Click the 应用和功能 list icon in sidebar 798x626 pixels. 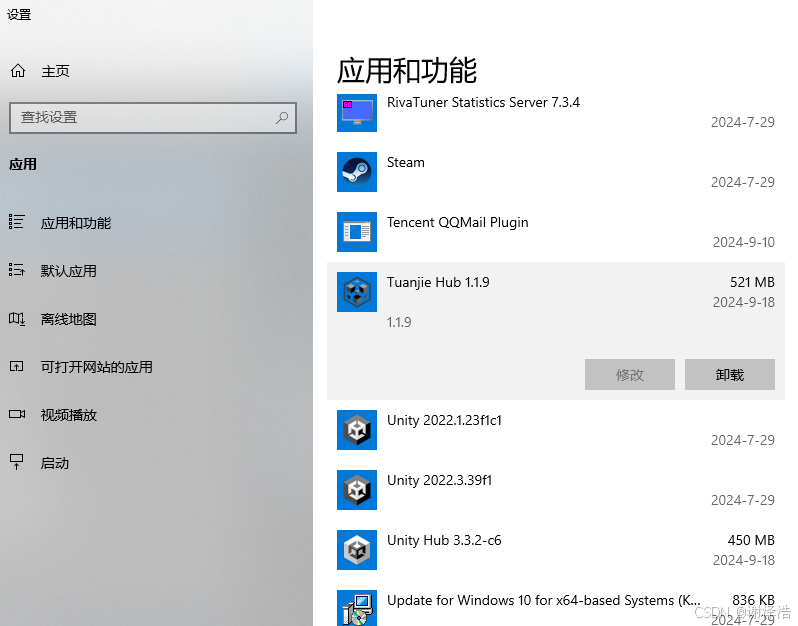pyautogui.click(x=16, y=222)
